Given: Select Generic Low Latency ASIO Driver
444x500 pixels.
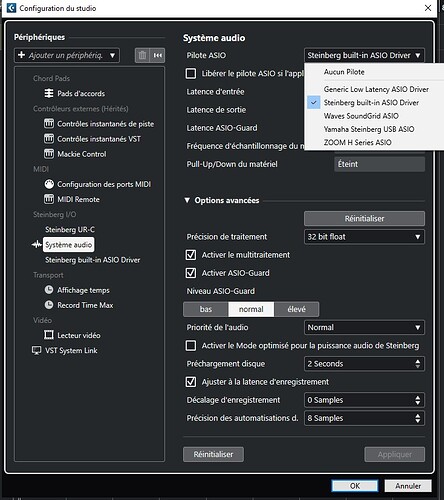Looking at the screenshot, I should pyautogui.click(x=376, y=89).
